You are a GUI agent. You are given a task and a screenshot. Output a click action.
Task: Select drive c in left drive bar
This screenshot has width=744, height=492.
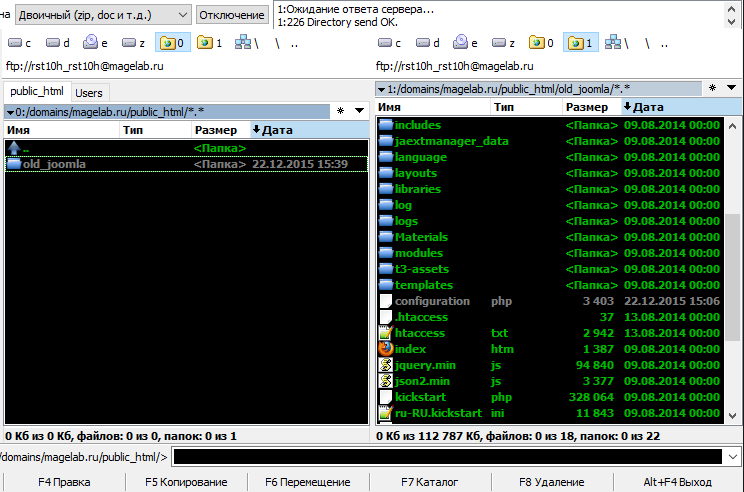click(20, 43)
